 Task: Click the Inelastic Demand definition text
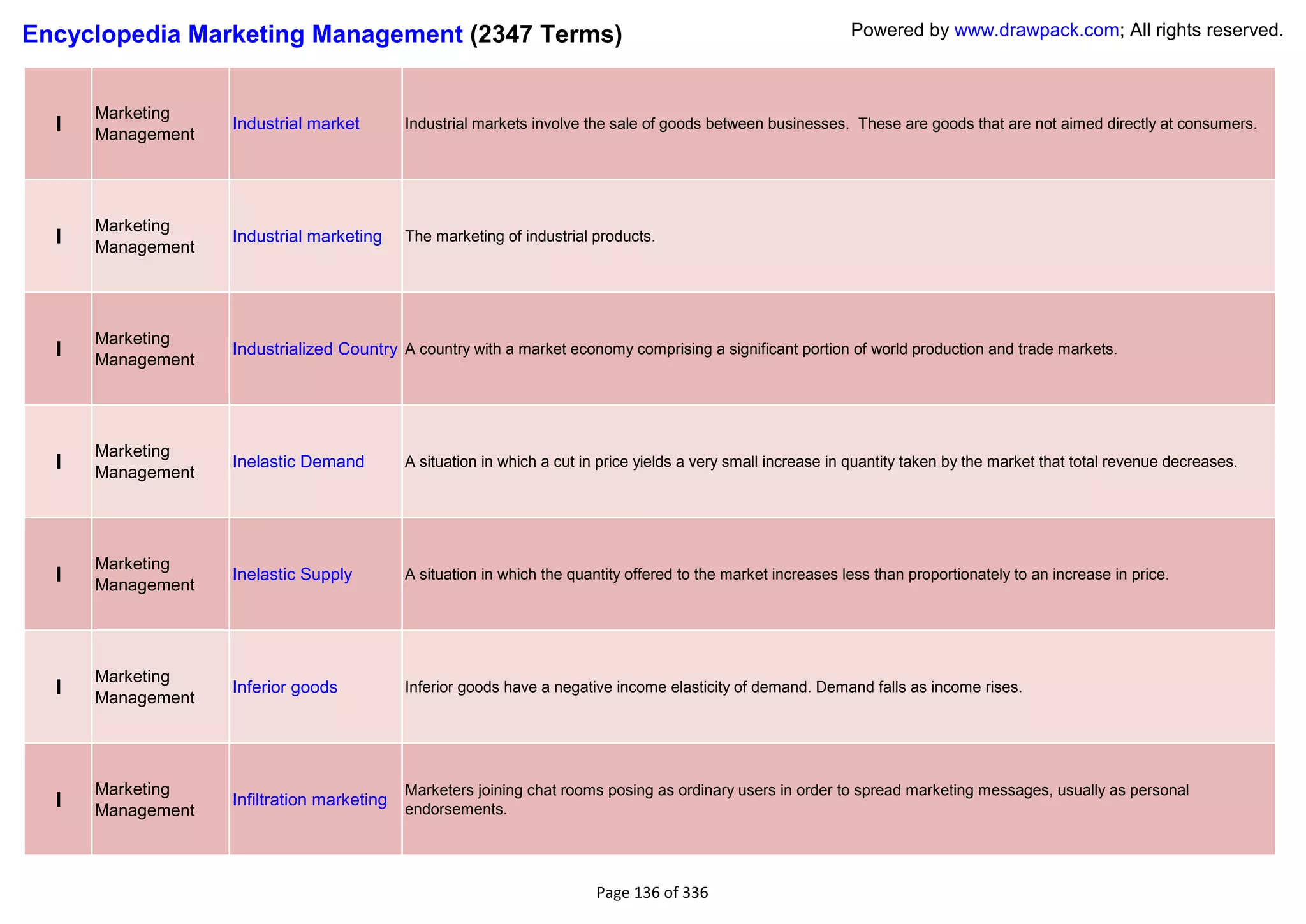(x=821, y=462)
